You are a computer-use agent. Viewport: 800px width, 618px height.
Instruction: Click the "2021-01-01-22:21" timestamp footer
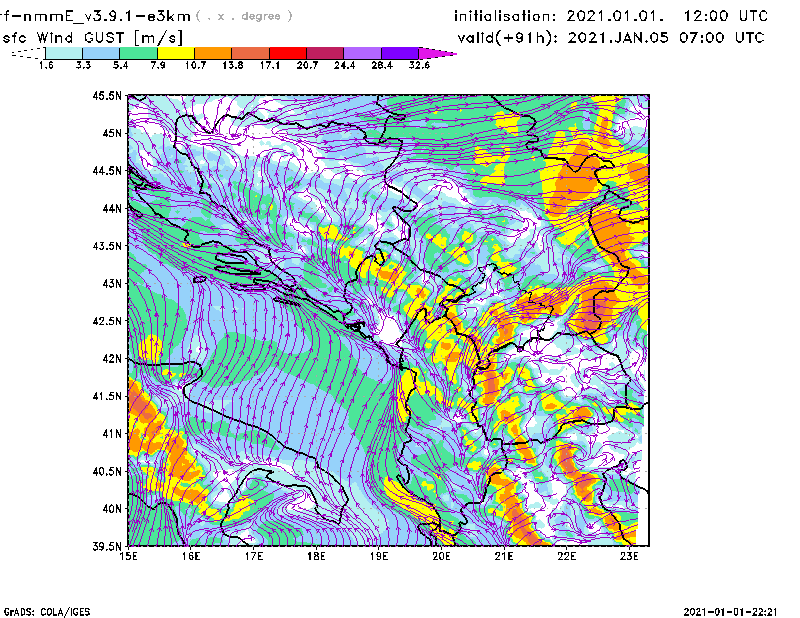point(730,611)
